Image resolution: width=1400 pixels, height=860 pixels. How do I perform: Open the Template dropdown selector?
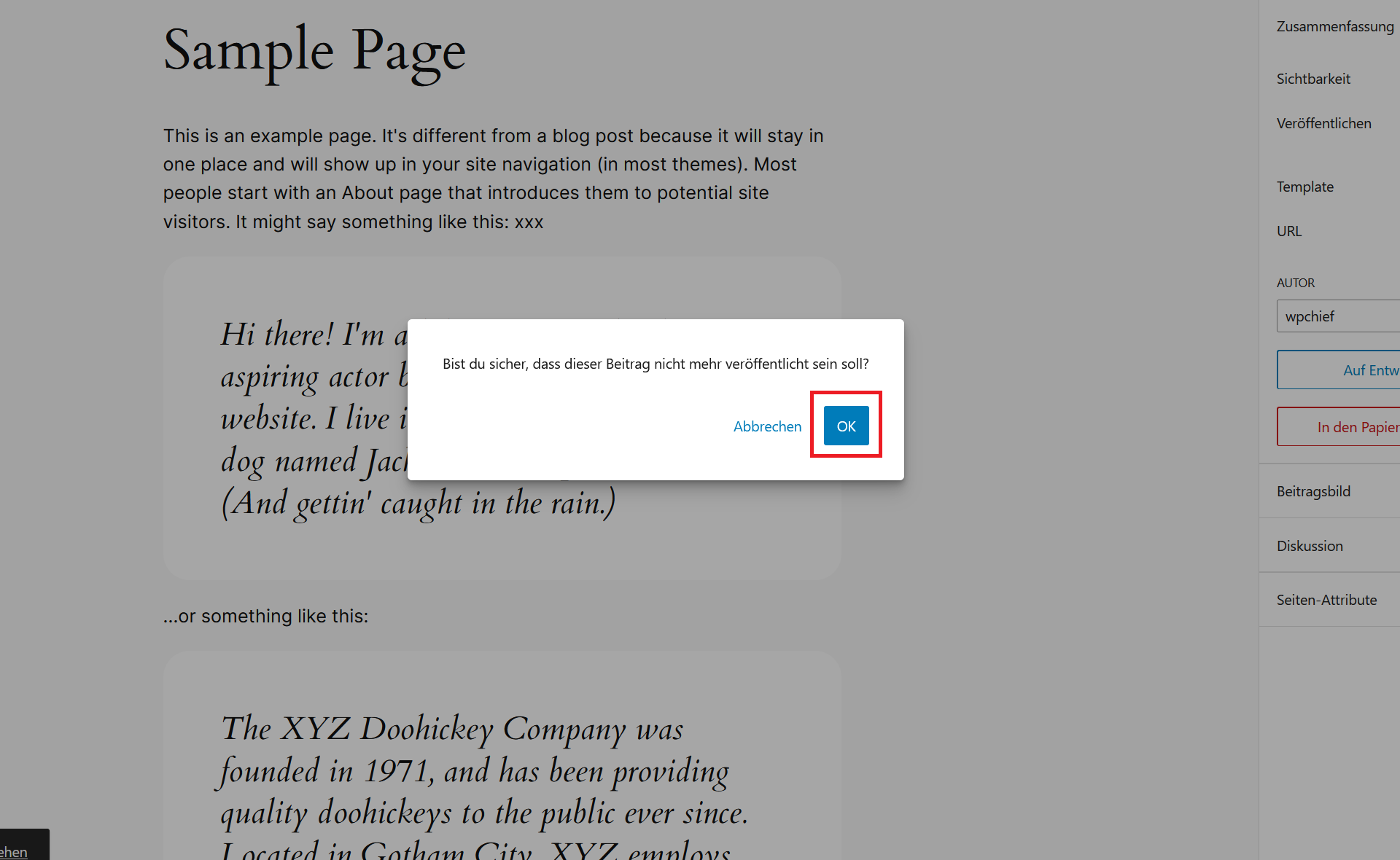point(1304,187)
